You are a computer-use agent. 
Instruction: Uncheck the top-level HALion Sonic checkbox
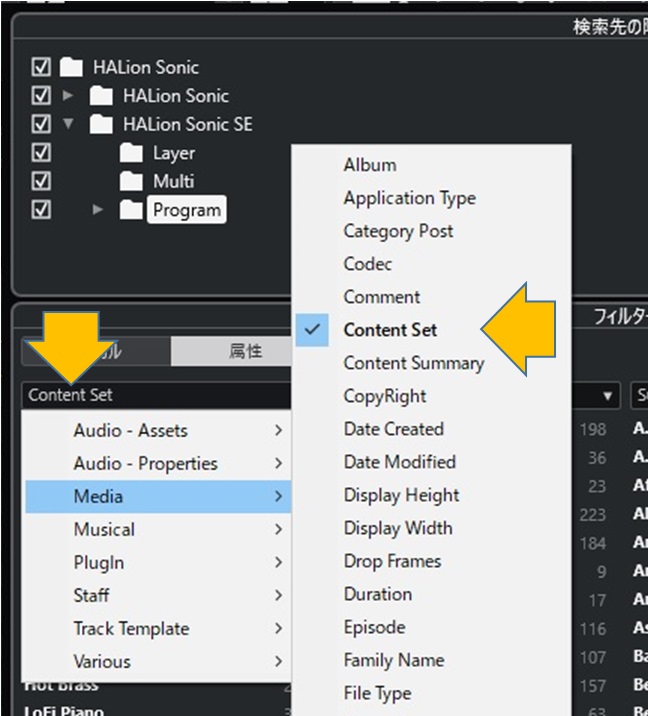[x=41, y=67]
